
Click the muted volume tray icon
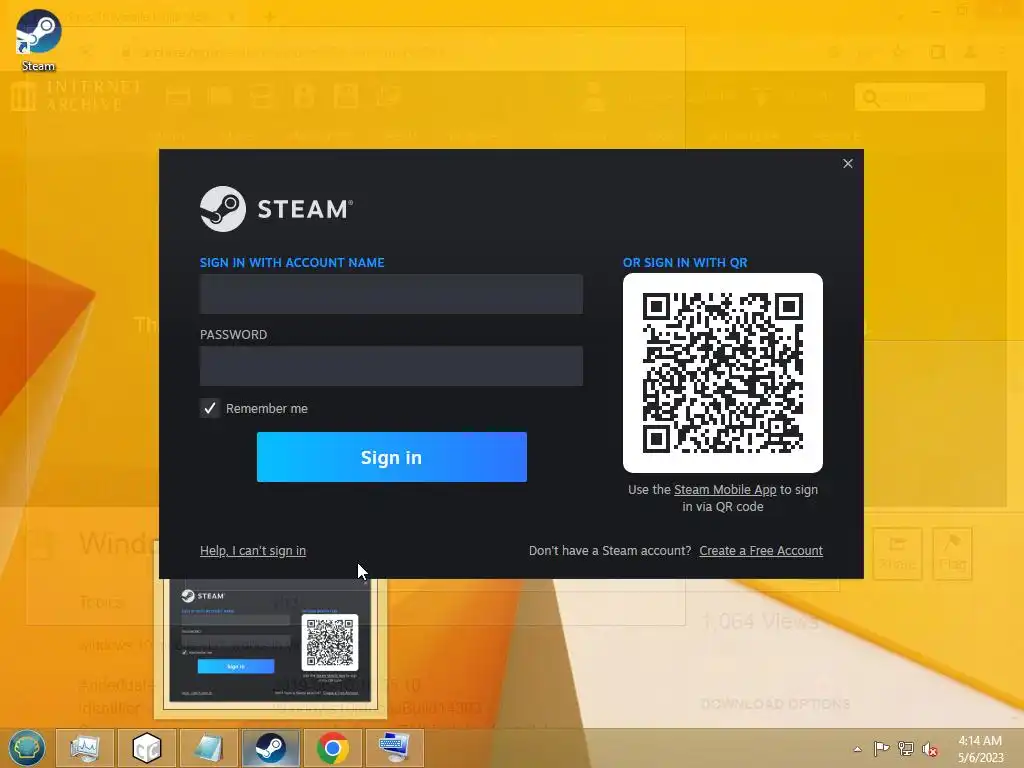pos(930,749)
